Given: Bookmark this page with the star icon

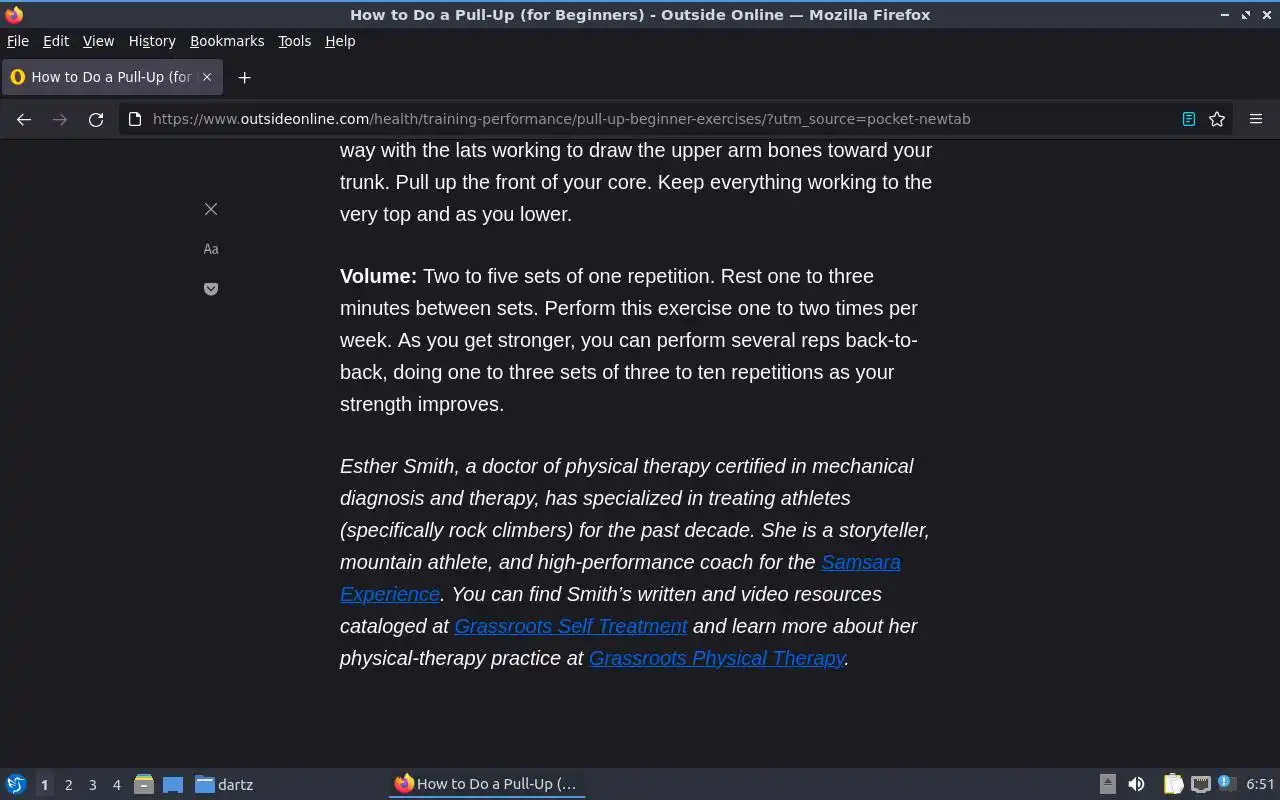Looking at the screenshot, I should click(1217, 119).
